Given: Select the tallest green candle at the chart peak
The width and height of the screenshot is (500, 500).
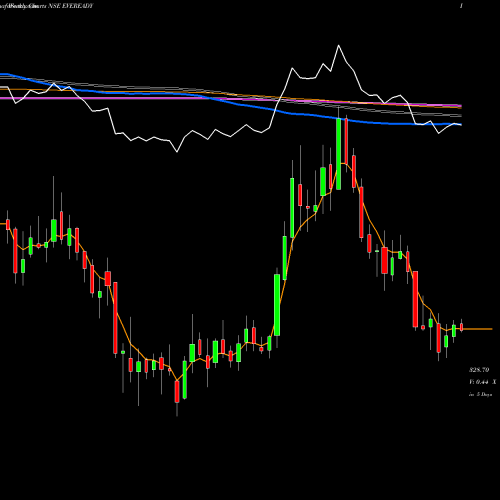Looking at the screenshot, I should pos(339,154).
